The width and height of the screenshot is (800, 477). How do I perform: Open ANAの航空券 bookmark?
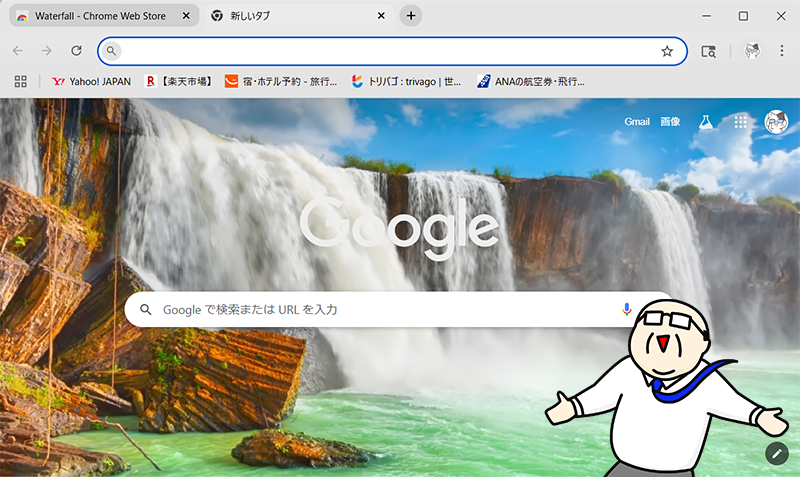tap(531, 81)
